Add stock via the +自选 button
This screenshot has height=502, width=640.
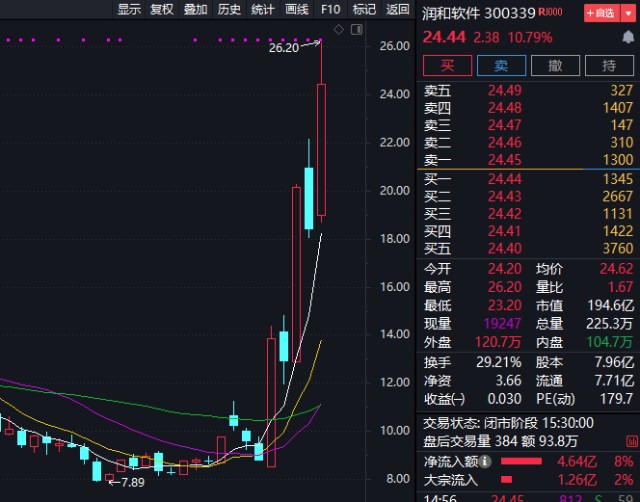click(598, 13)
